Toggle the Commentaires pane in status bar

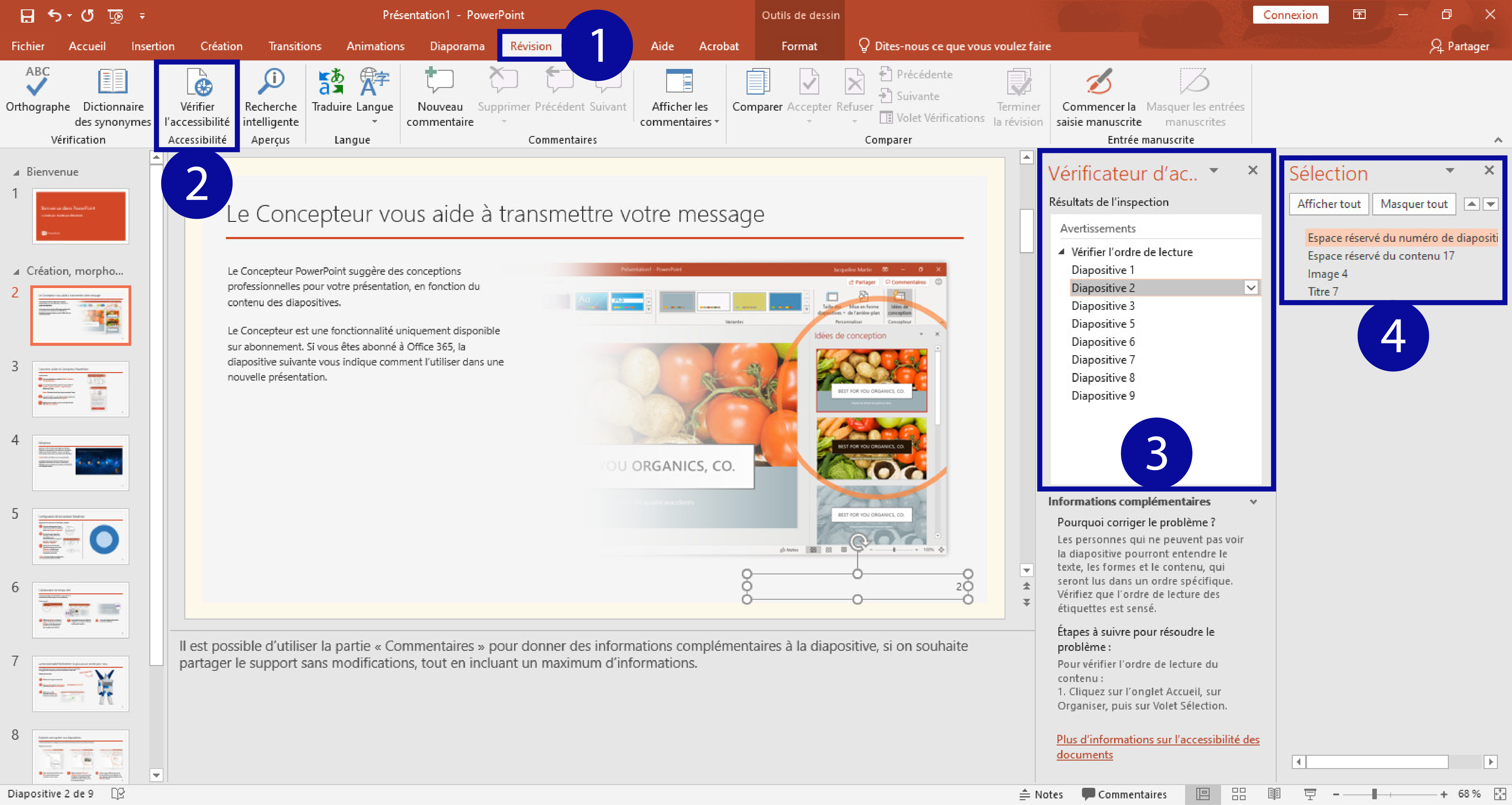click(1124, 794)
